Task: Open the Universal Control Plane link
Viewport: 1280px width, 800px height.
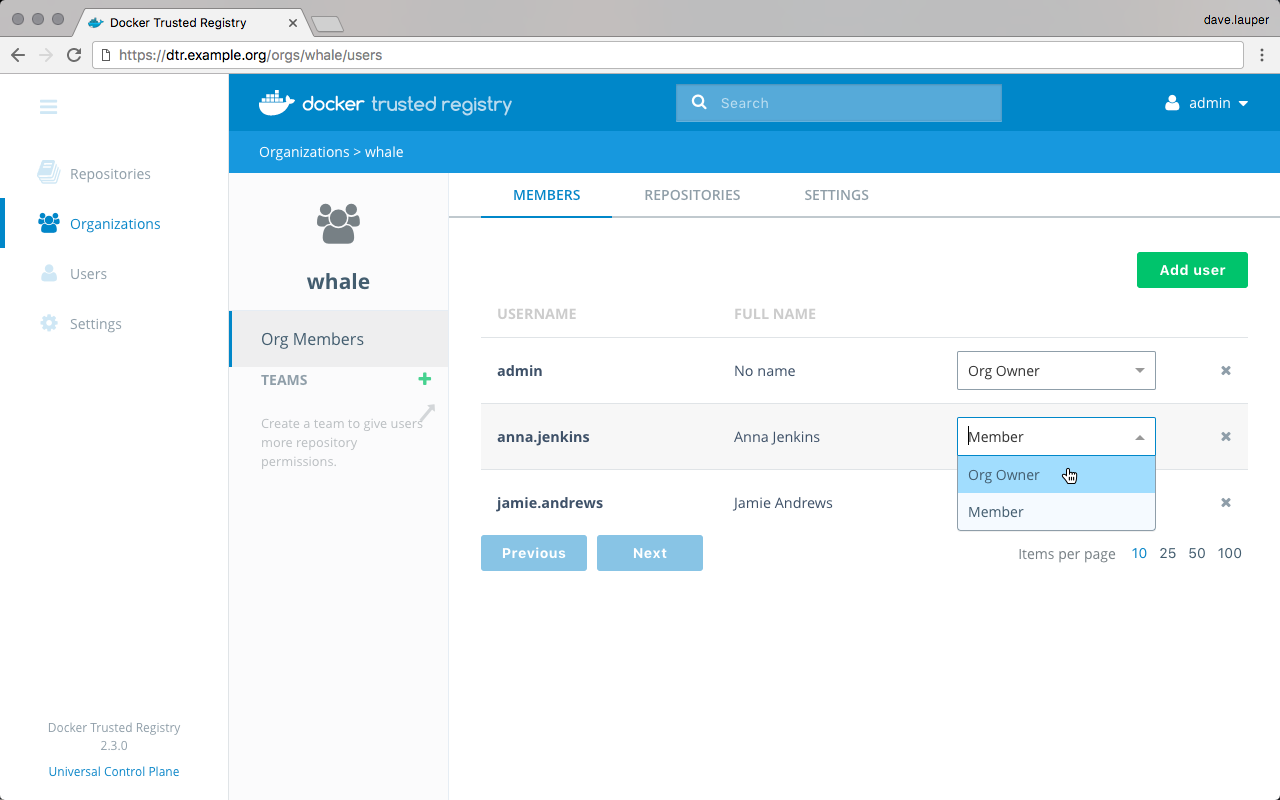Action: 114,772
